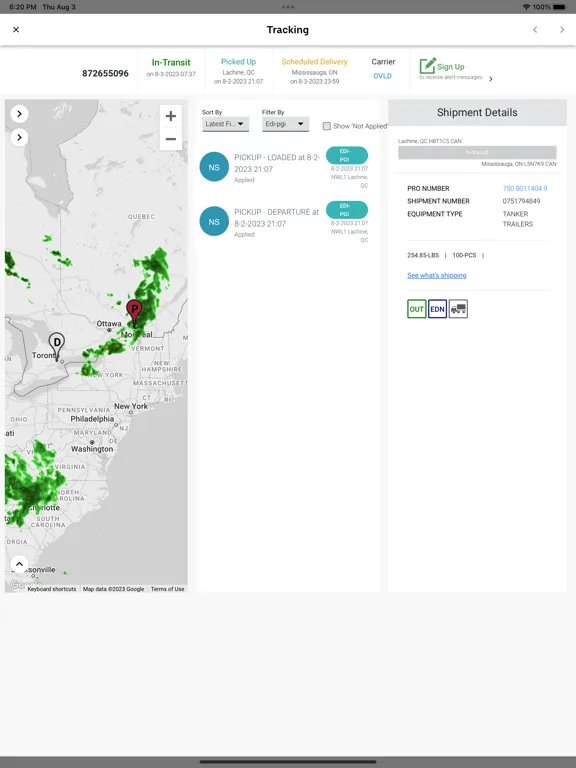Toggle the Show 'Not Applied' checkbox
The height and width of the screenshot is (768, 576).
click(x=327, y=126)
